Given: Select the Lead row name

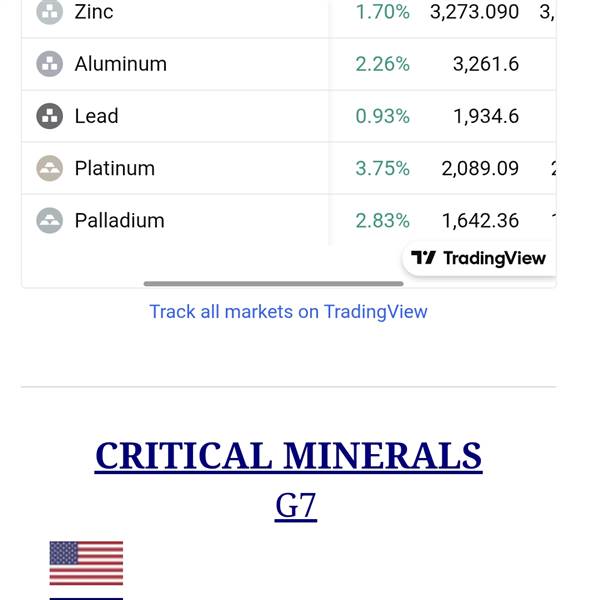Looking at the screenshot, I should [96, 116].
